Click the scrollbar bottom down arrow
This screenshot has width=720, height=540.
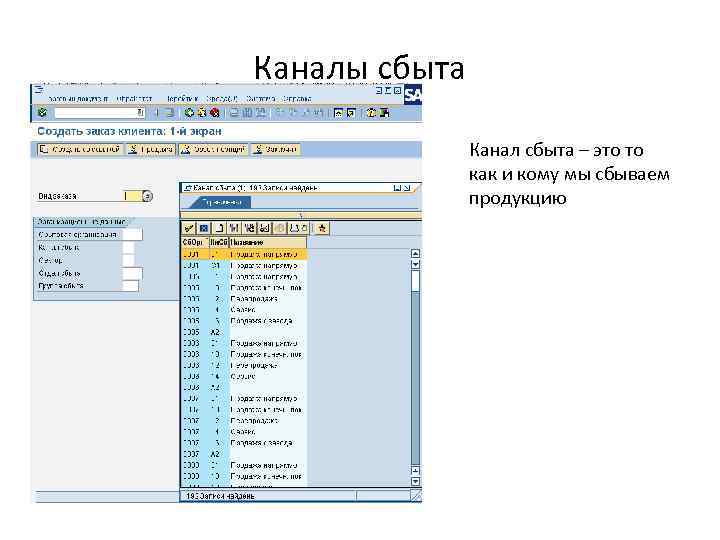click(415, 481)
